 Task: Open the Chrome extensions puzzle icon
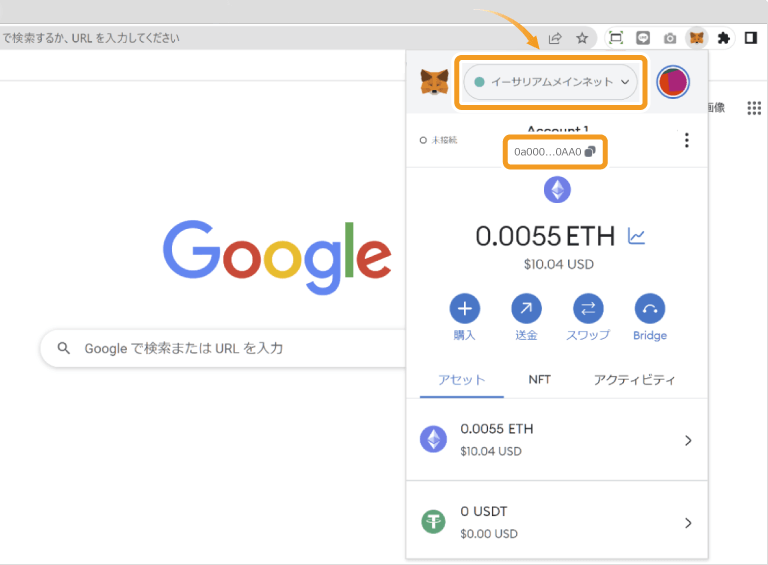pos(723,38)
